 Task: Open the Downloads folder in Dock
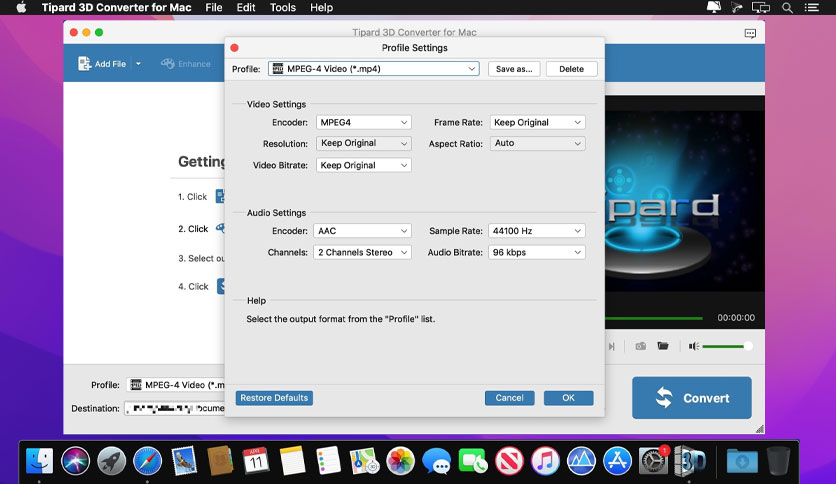pos(742,461)
